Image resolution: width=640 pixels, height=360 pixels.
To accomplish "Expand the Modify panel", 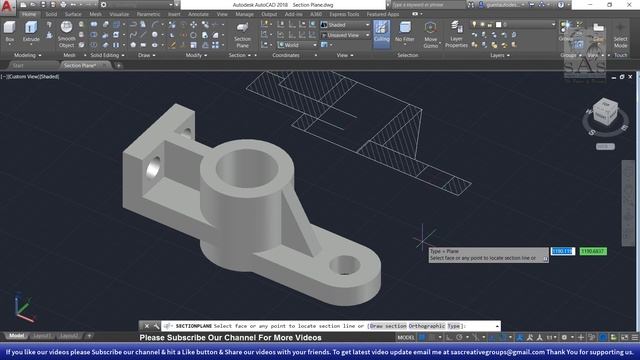I will [x=196, y=55].
